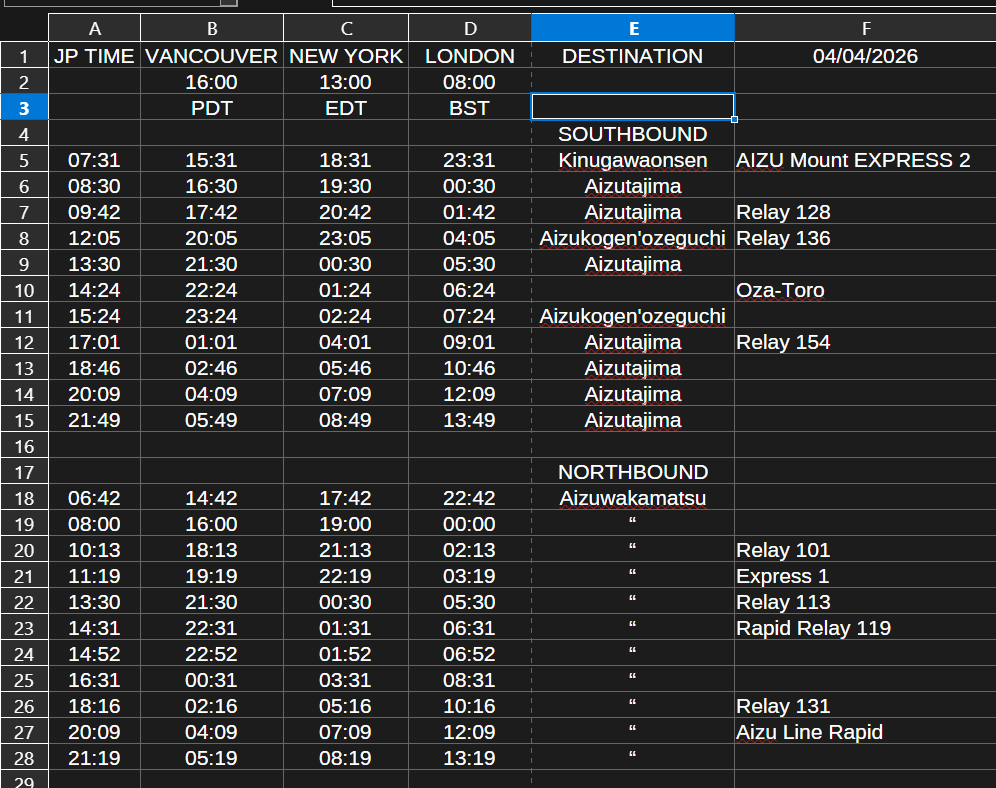This screenshot has width=996, height=788.
Task: Click New York time '20:42' cell
Action: click(x=346, y=212)
